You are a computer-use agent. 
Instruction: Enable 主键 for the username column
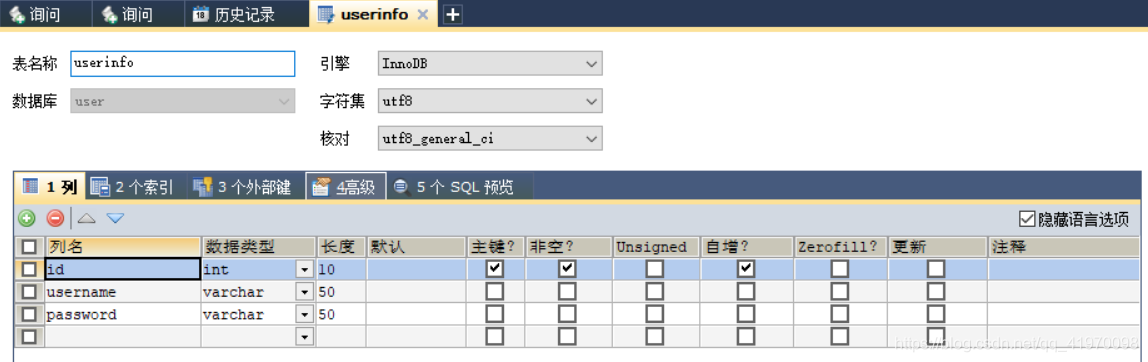click(496, 292)
